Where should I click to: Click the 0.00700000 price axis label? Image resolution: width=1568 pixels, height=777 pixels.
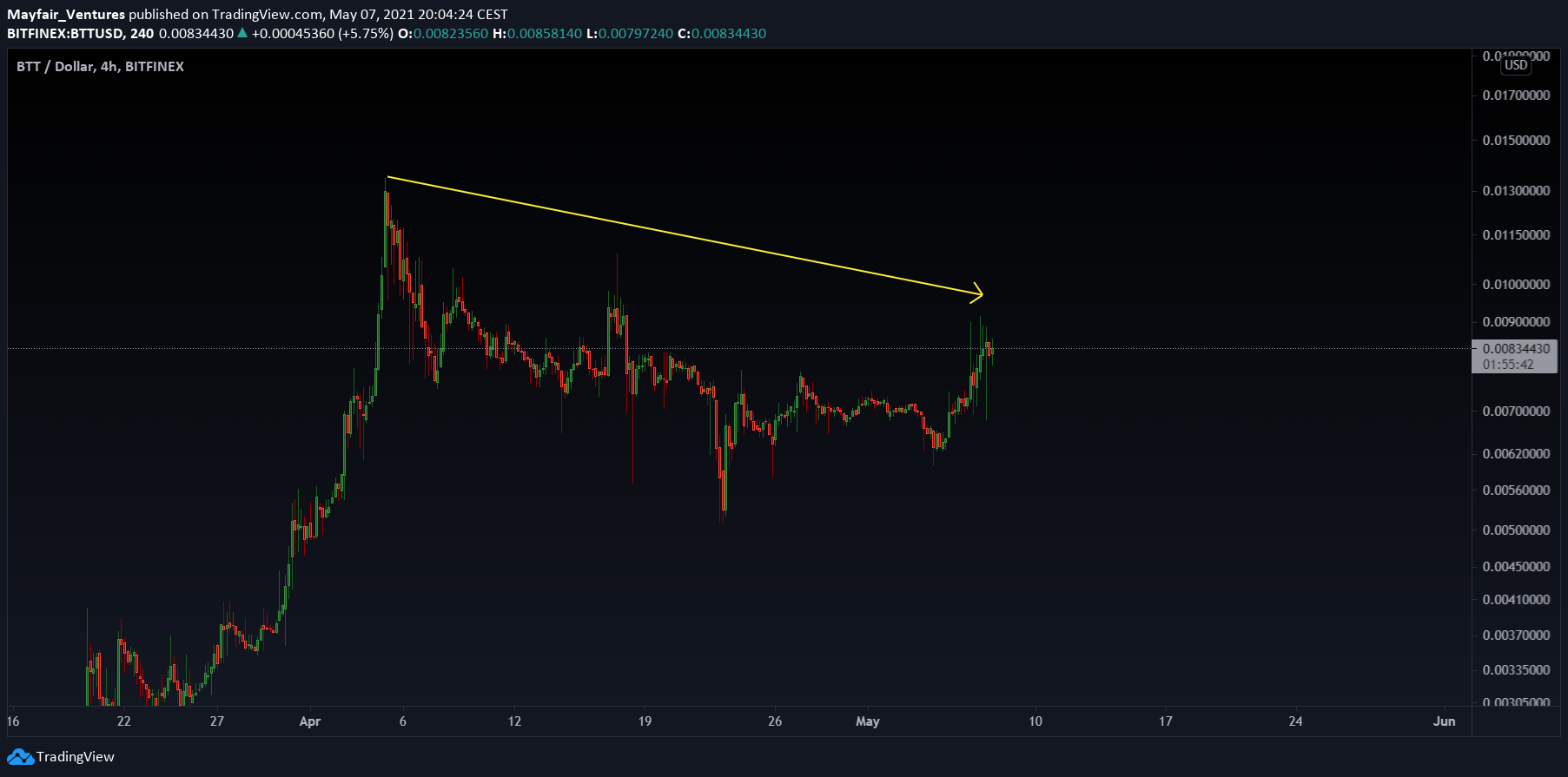1516,412
